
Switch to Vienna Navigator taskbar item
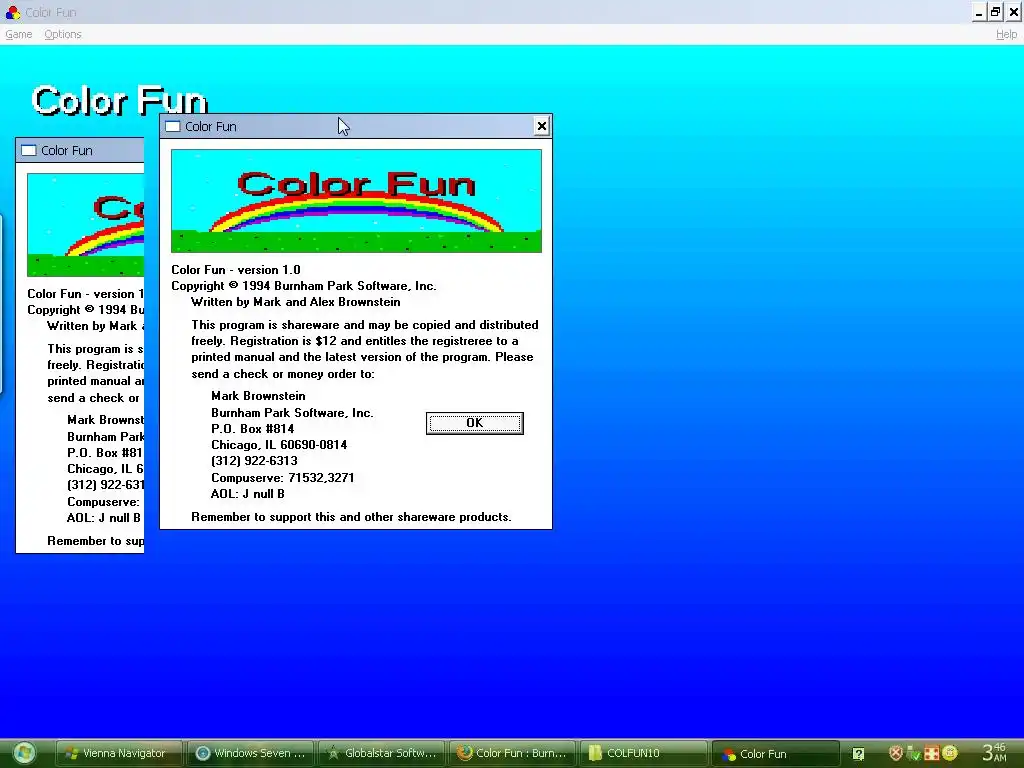(x=118, y=753)
